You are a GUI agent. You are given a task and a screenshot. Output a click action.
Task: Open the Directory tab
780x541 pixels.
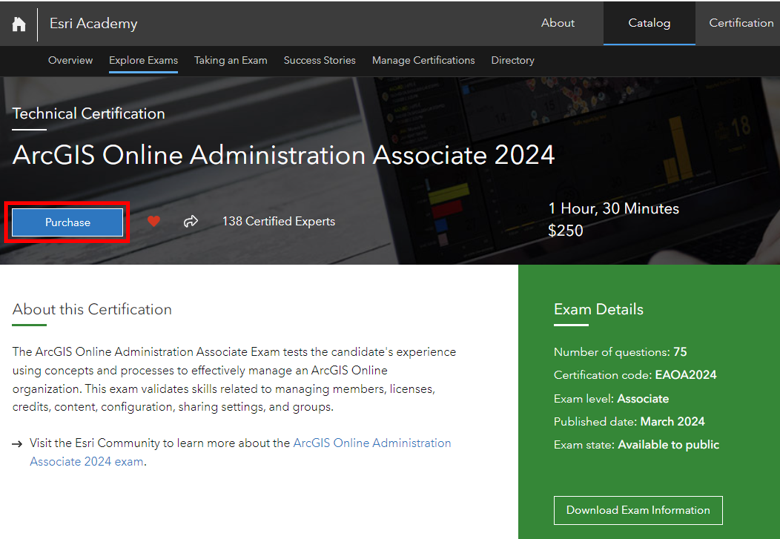pos(512,60)
